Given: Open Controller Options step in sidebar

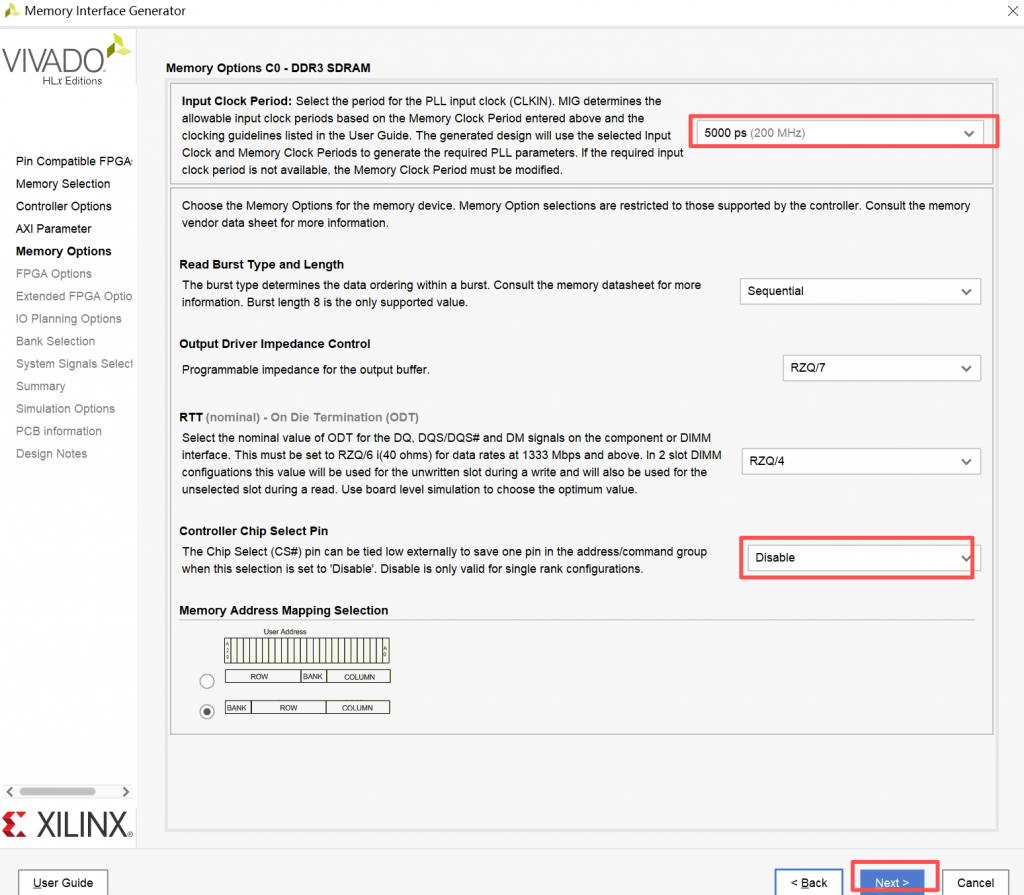Looking at the screenshot, I should (64, 206).
